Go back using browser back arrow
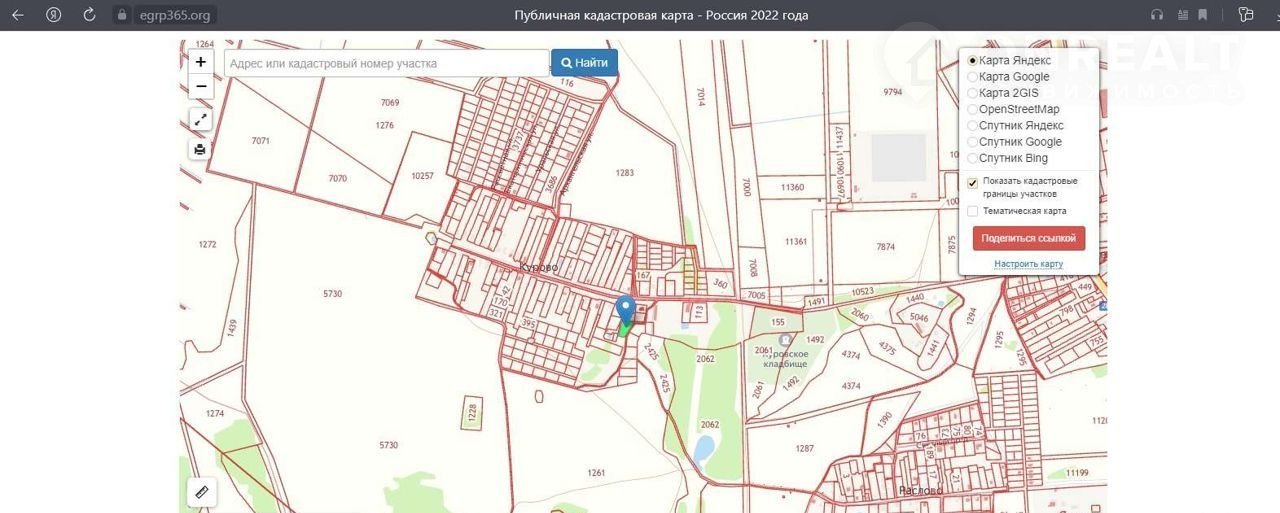This screenshot has height=513, width=1280. click(17, 15)
